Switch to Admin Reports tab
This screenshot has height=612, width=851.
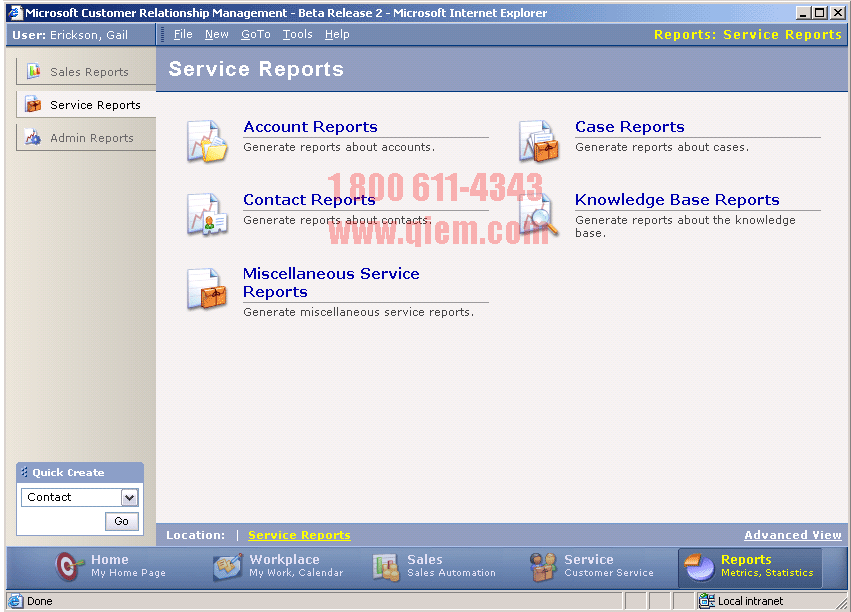(86, 138)
